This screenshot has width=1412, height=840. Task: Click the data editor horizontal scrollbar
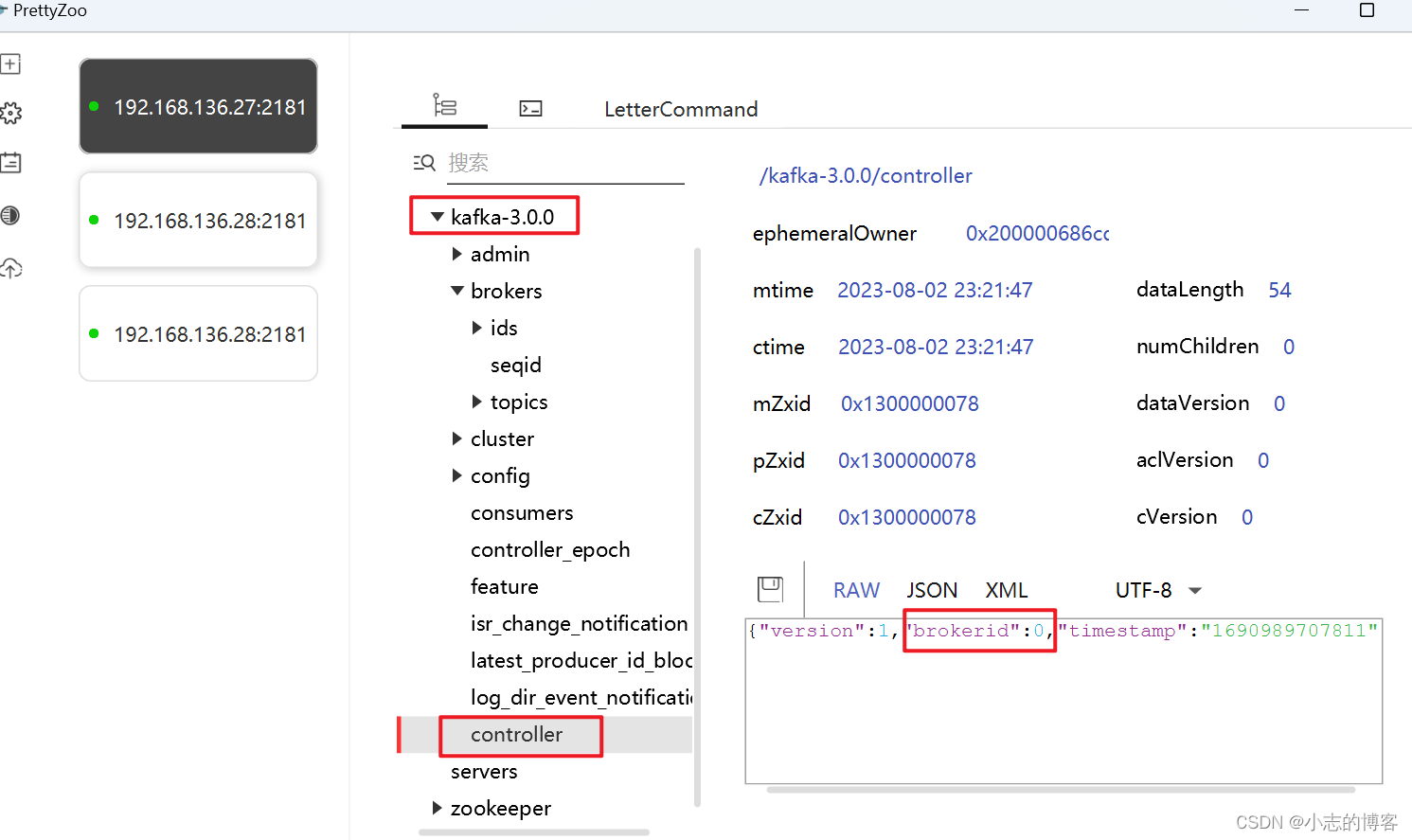pyautogui.click(x=1061, y=789)
